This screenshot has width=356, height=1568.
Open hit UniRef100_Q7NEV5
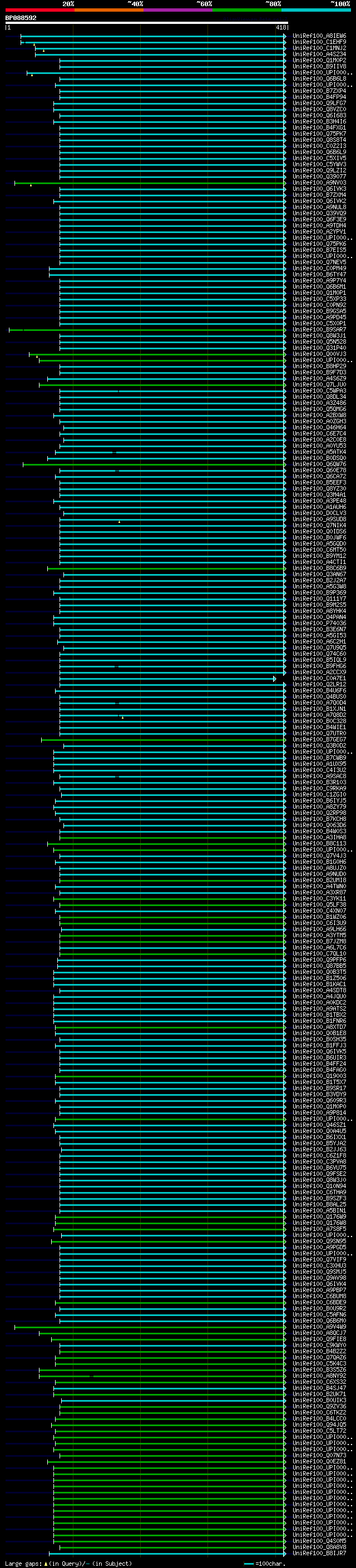point(319,263)
